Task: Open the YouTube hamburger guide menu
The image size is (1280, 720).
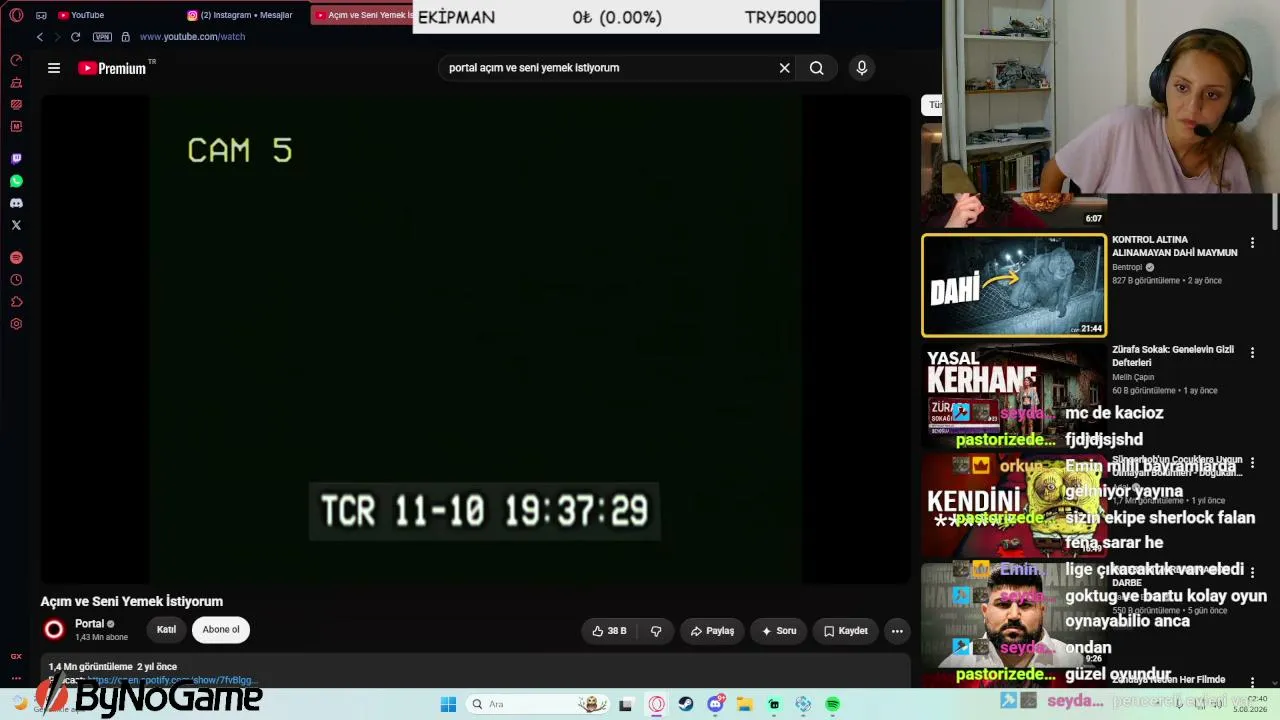Action: [54, 68]
